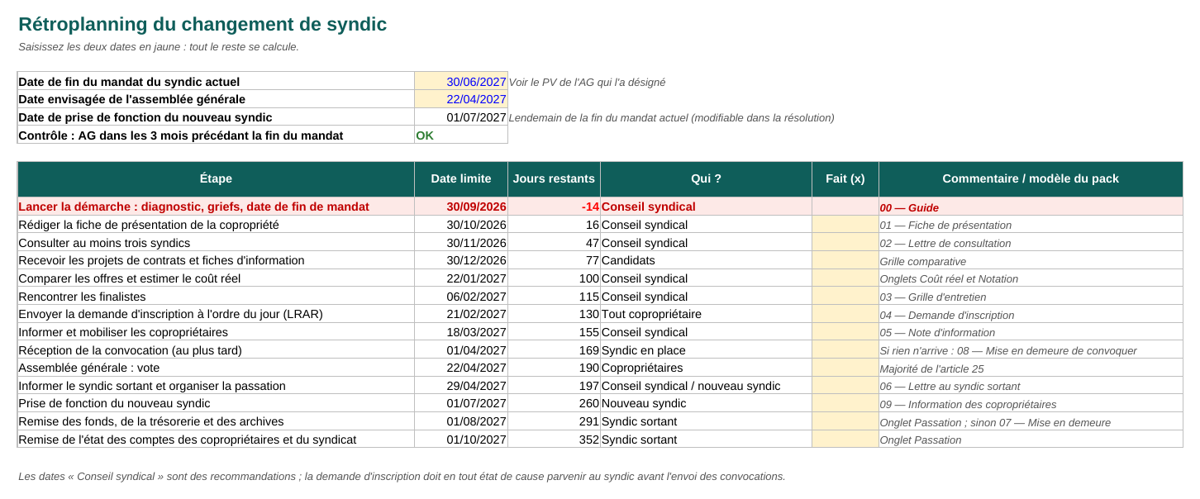Click the -14 jours restants value
This screenshot has width=1200, height=499.
coord(553,207)
